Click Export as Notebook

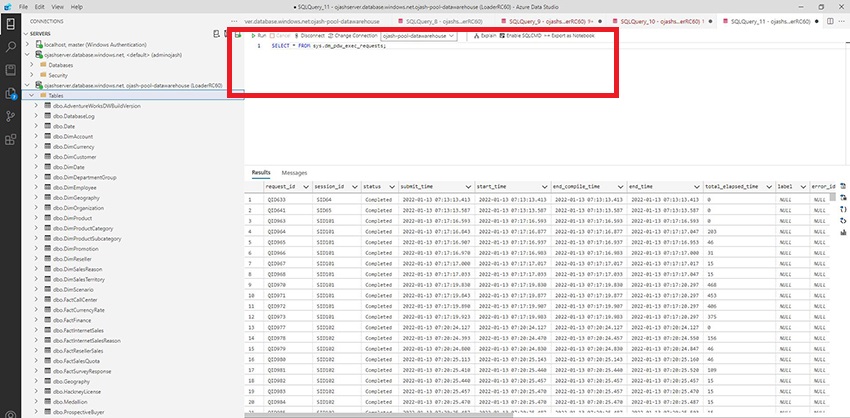click(569, 36)
